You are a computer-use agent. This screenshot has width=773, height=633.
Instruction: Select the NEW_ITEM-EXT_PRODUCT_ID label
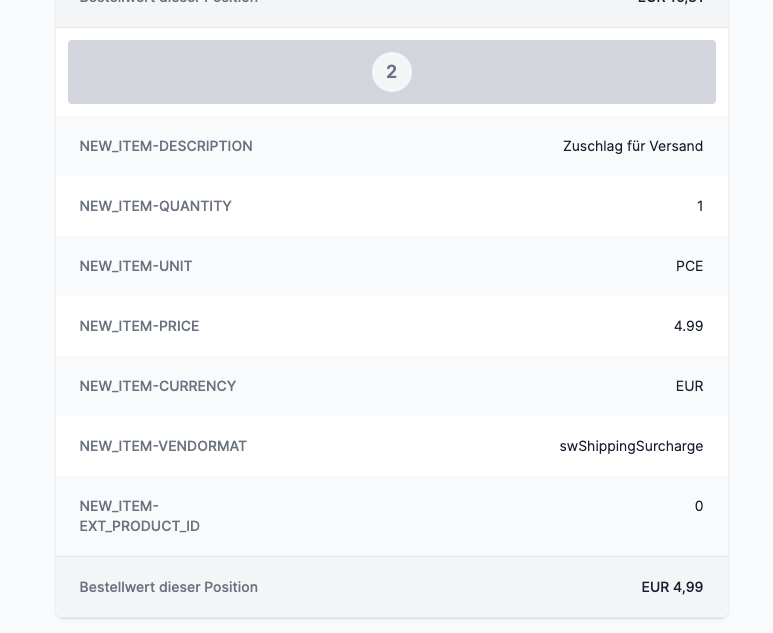point(140,516)
